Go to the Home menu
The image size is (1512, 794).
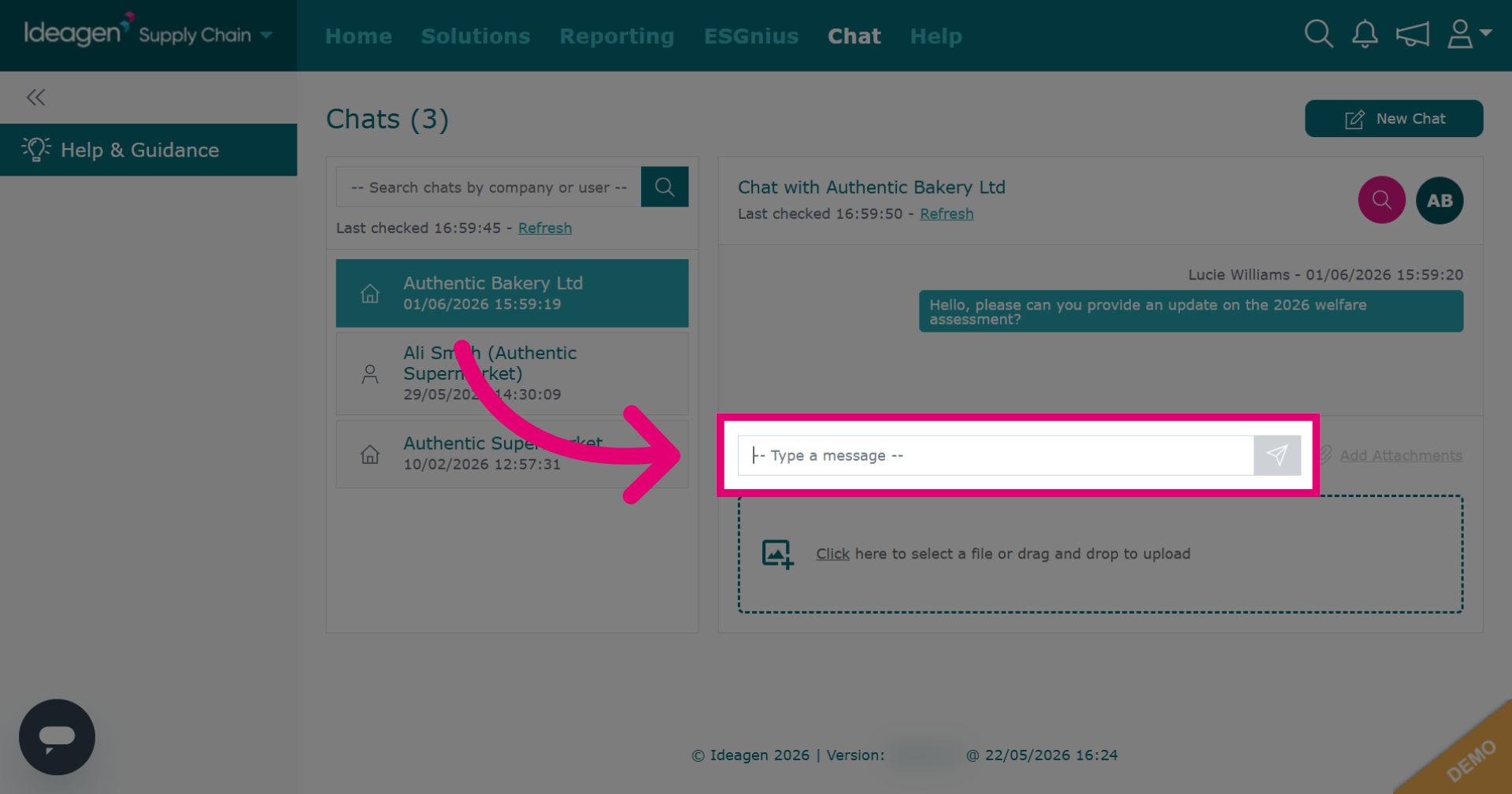point(358,36)
